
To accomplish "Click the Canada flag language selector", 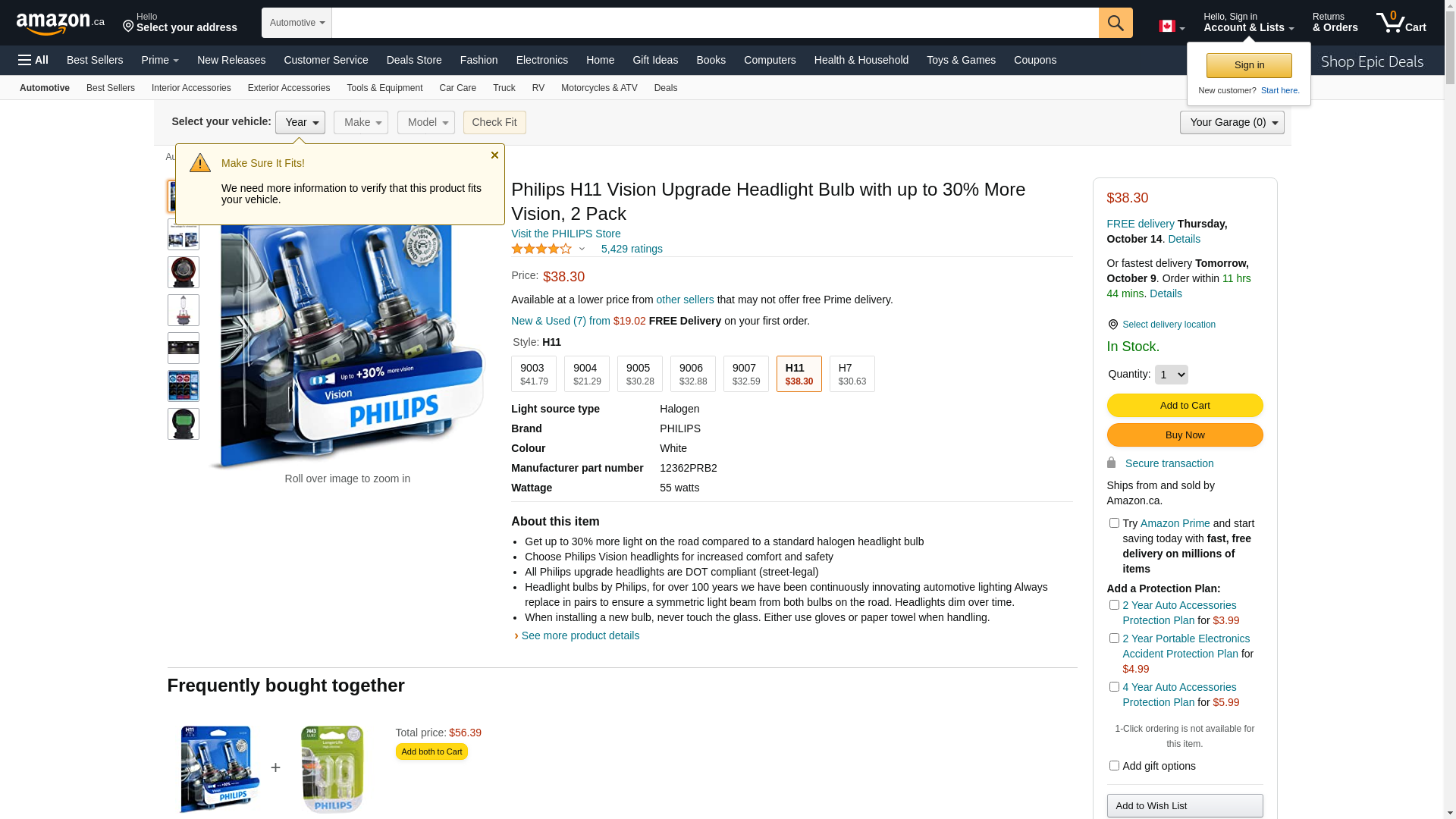I will (1172, 27).
